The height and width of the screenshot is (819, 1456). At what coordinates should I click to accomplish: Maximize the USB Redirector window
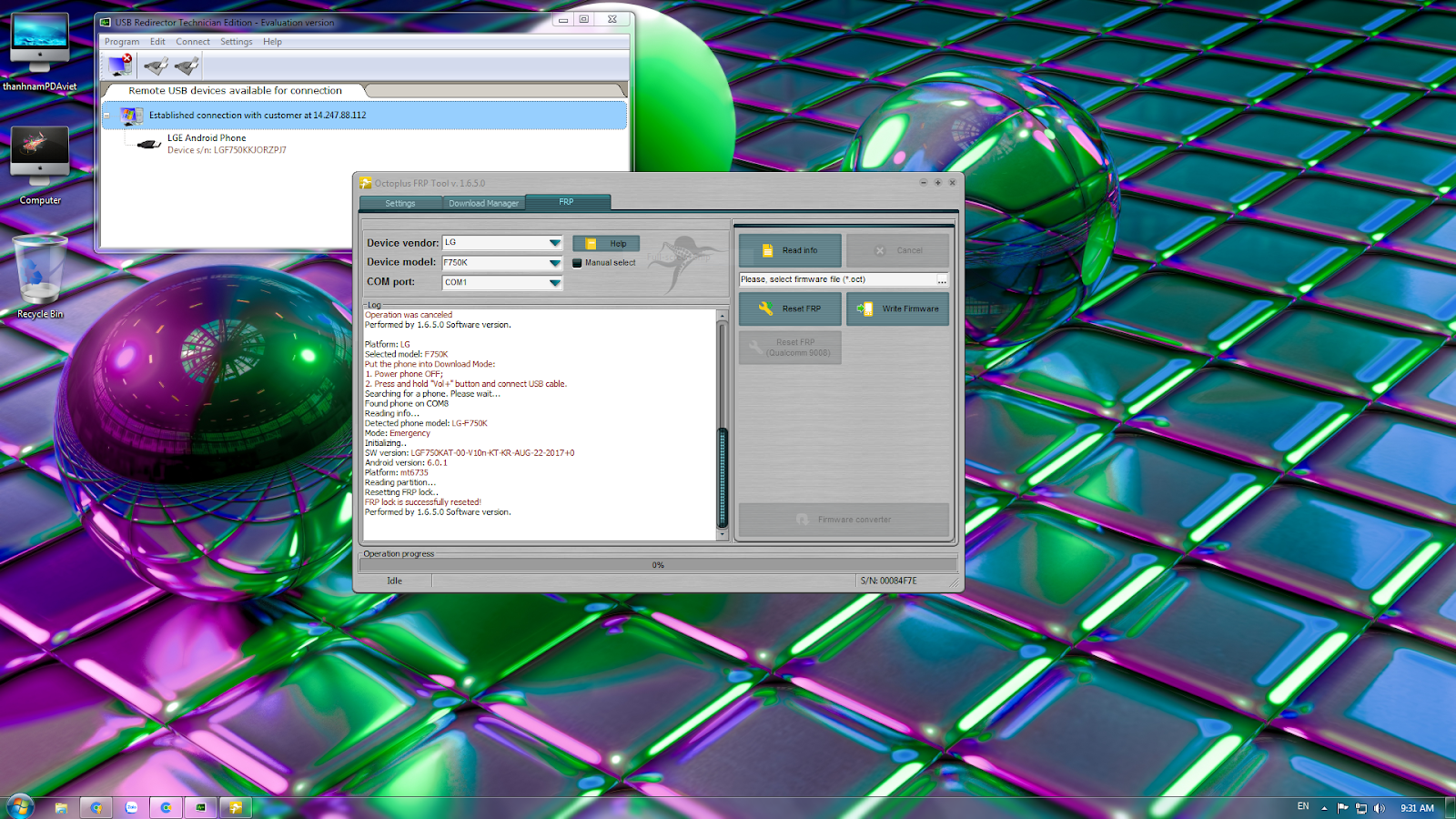click(x=584, y=19)
